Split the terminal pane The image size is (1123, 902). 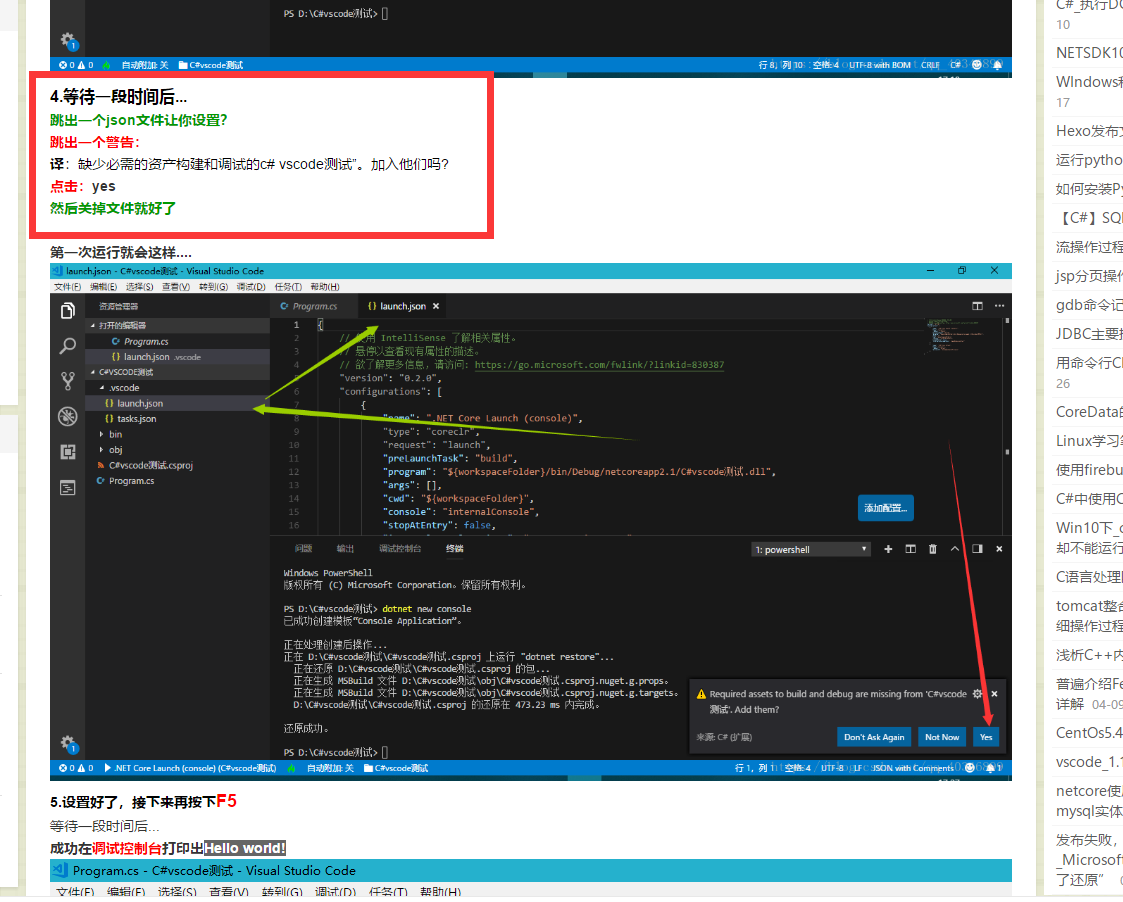910,550
